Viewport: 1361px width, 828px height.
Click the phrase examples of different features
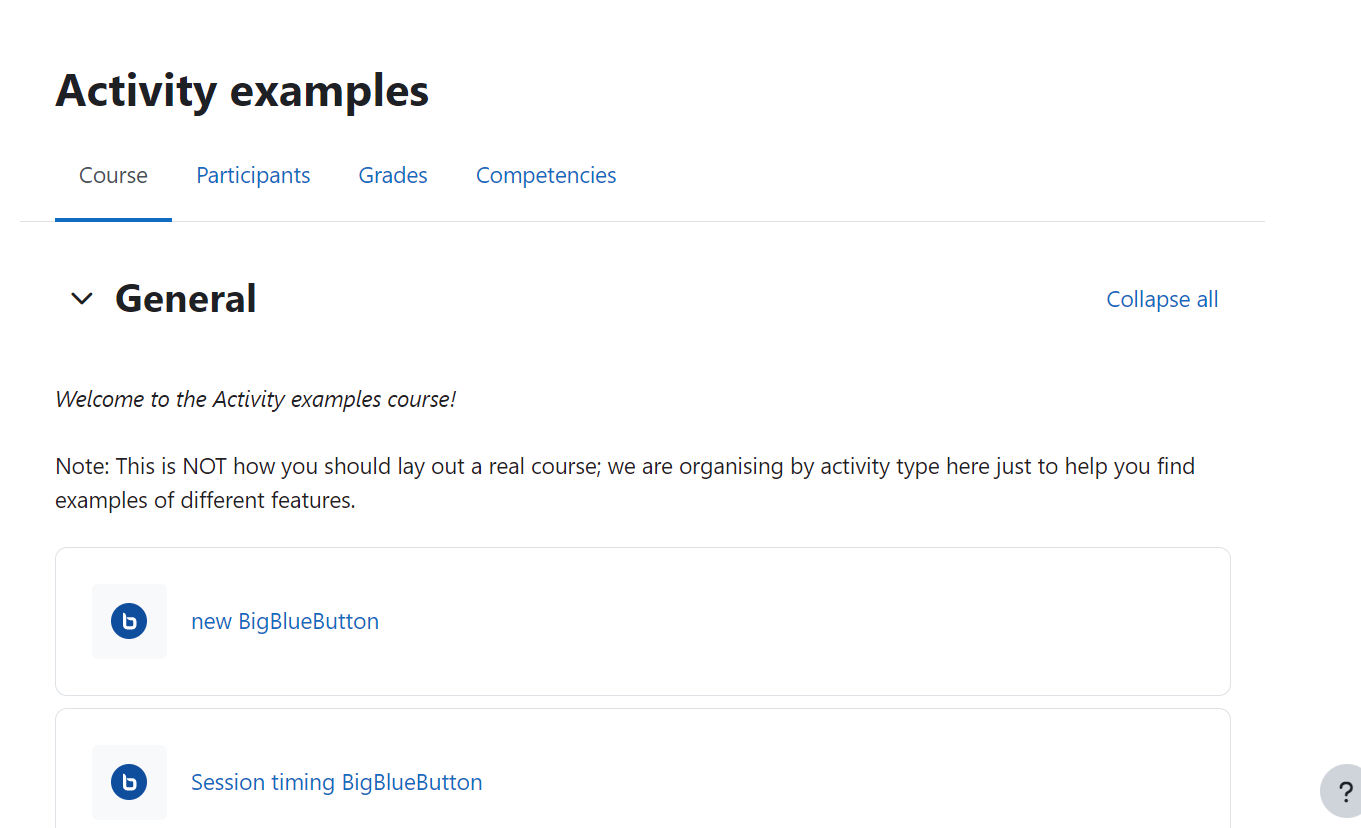205,500
